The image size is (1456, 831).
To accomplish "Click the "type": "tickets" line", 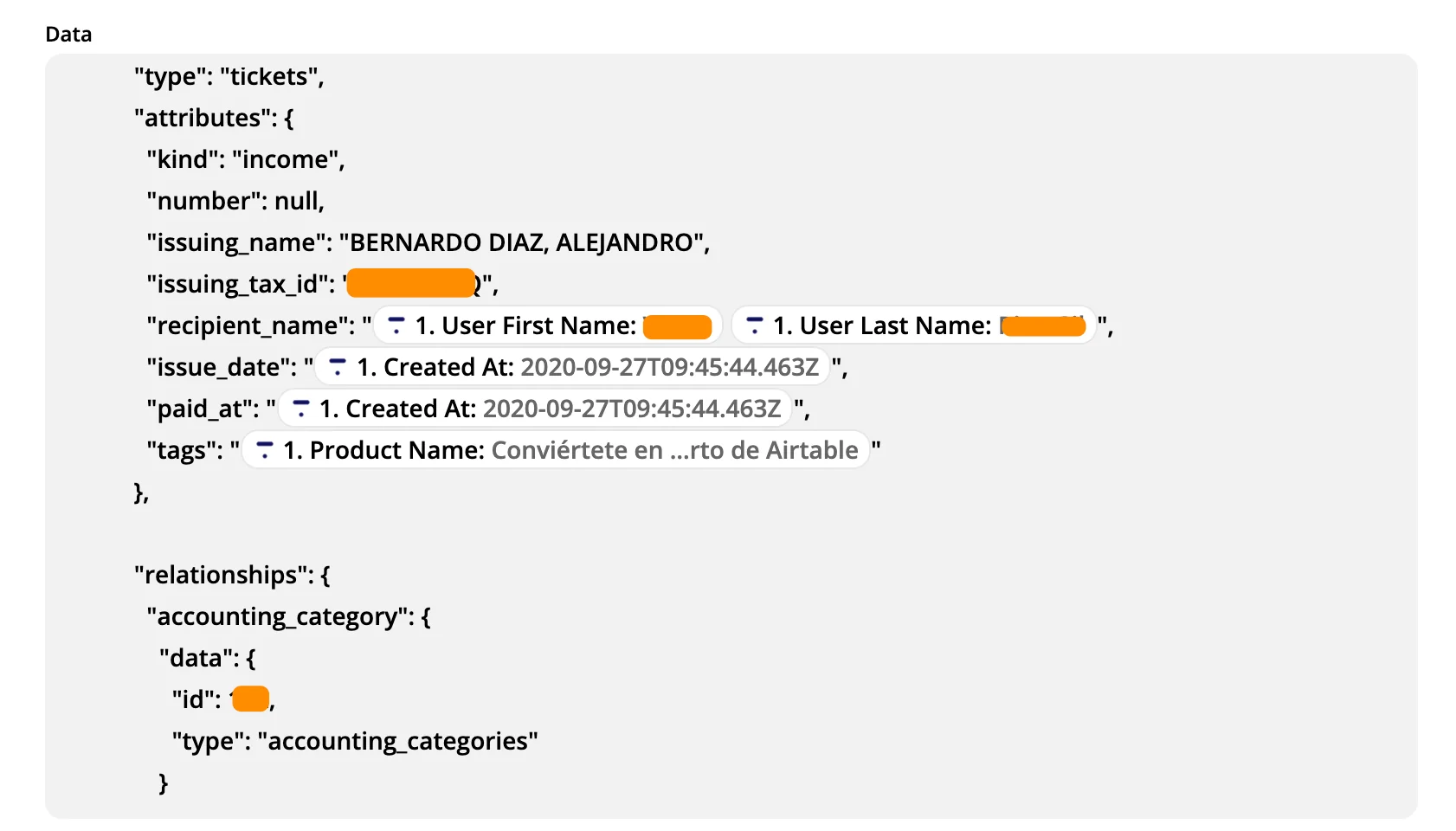I will (229, 76).
